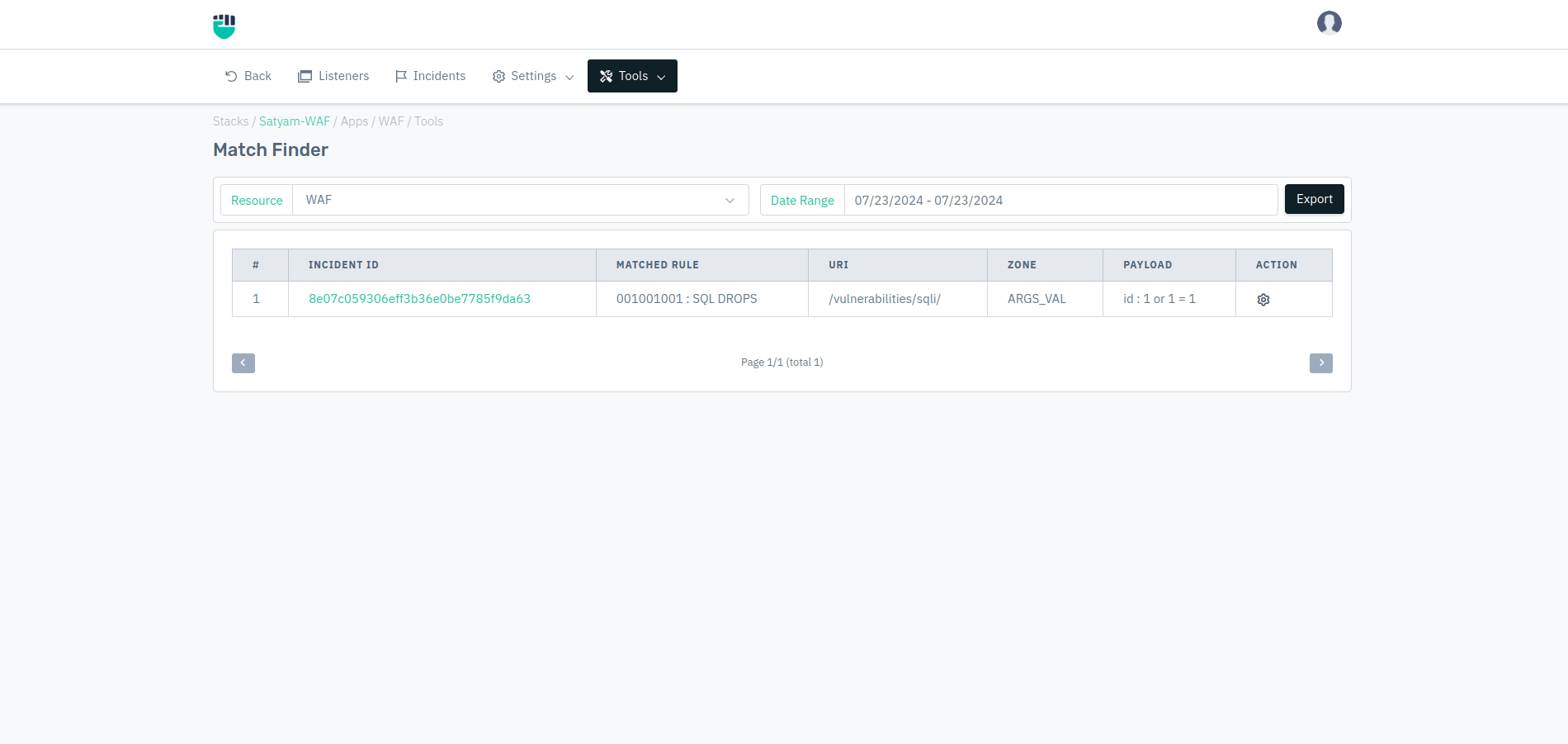Click the /vulnerabilities/sqli/ URI cell
The height and width of the screenshot is (744, 1568).
click(x=898, y=299)
